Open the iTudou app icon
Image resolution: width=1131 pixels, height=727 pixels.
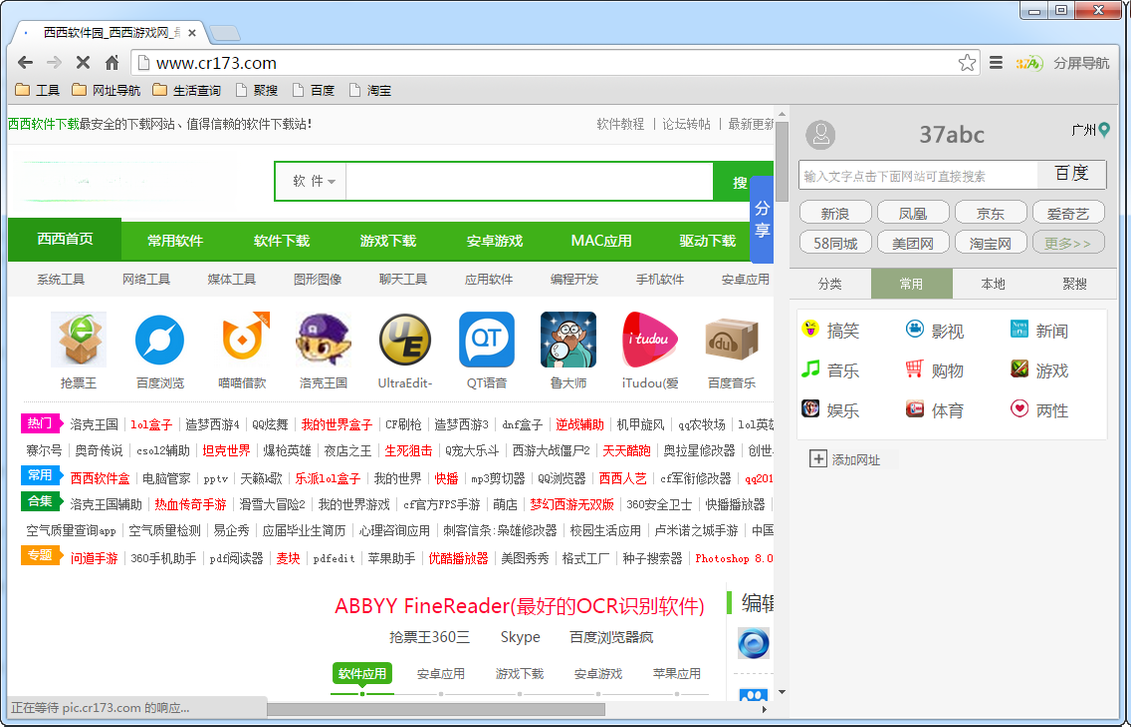pos(650,340)
